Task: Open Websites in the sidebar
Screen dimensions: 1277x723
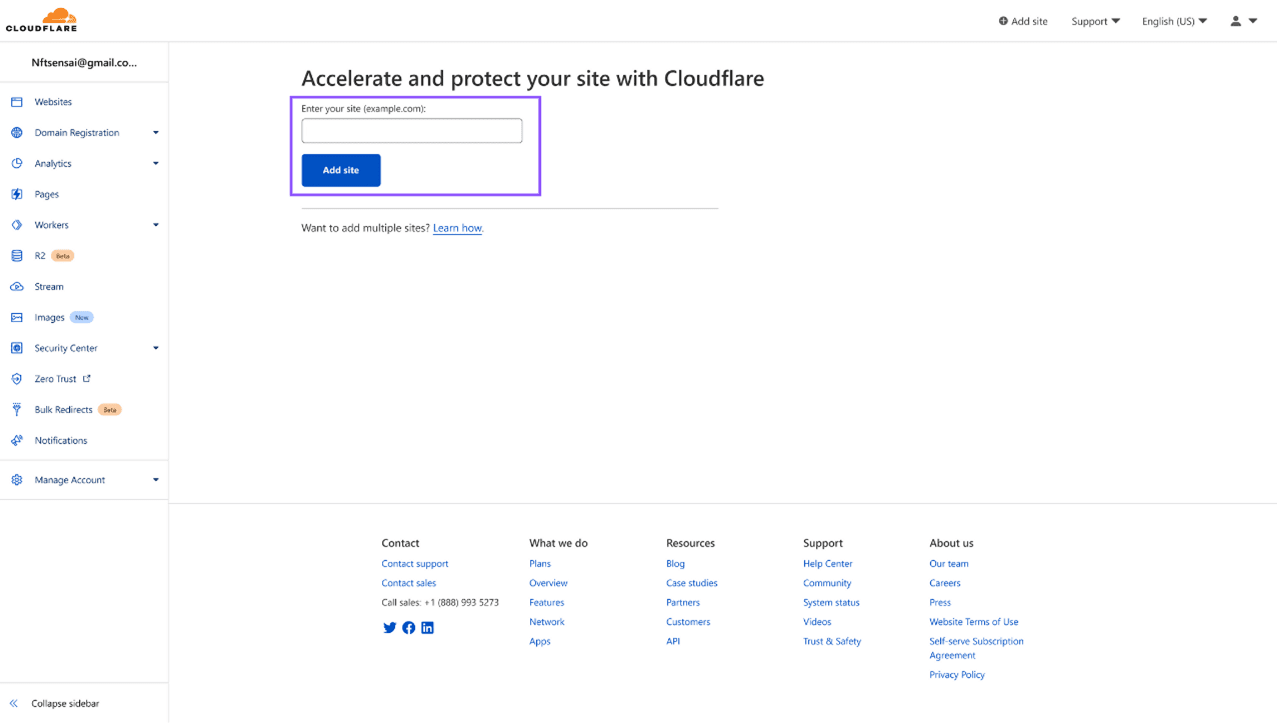Action: pos(53,102)
